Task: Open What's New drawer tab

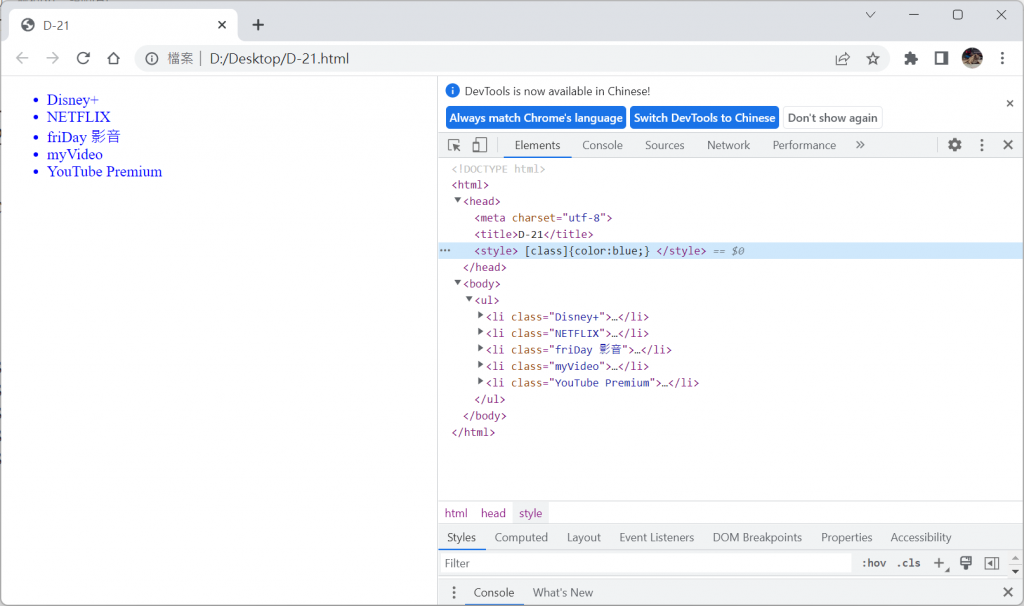Action: 562,592
